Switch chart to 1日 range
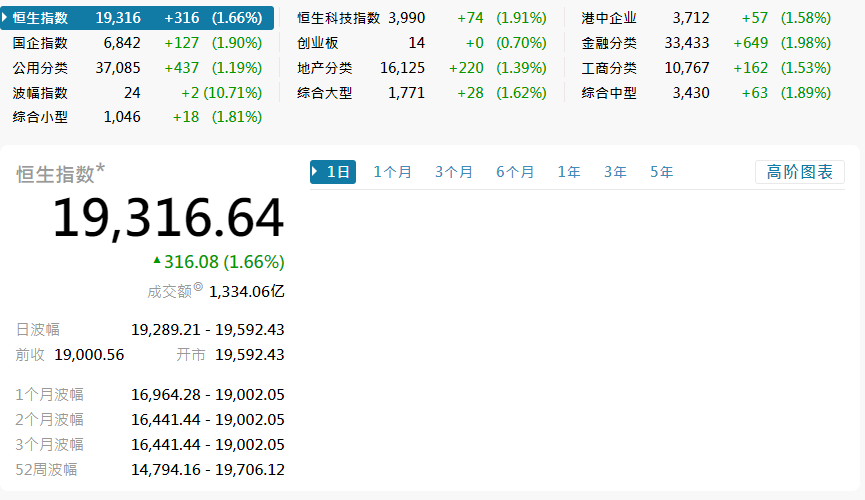The width and height of the screenshot is (865, 500). (333, 172)
